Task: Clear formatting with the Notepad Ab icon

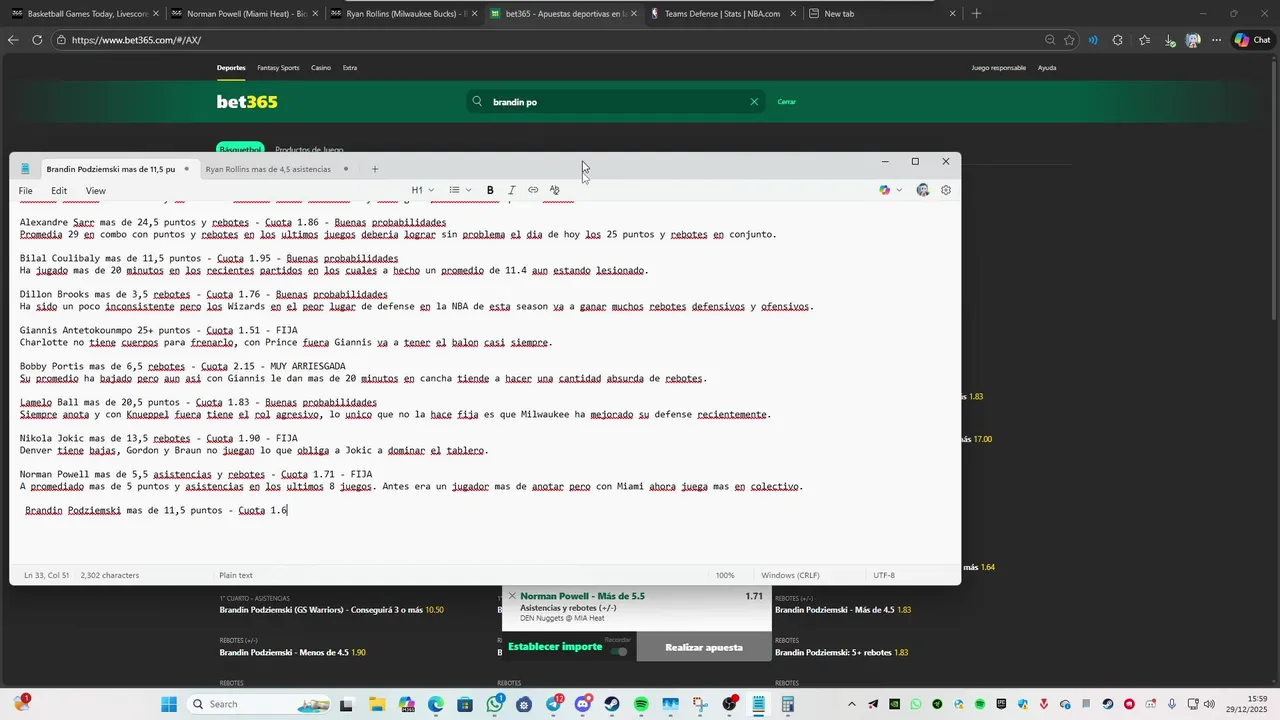Action: (555, 190)
